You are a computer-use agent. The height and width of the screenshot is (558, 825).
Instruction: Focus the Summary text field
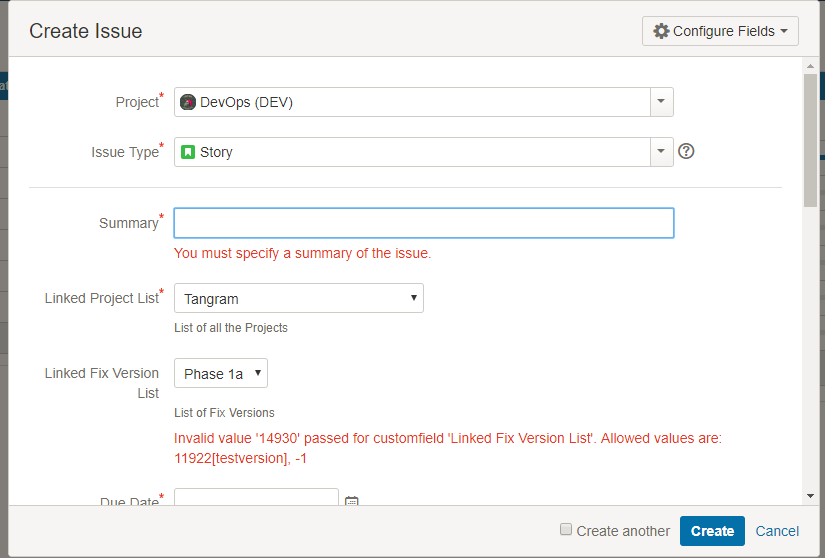pyautogui.click(x=424, y=223)
